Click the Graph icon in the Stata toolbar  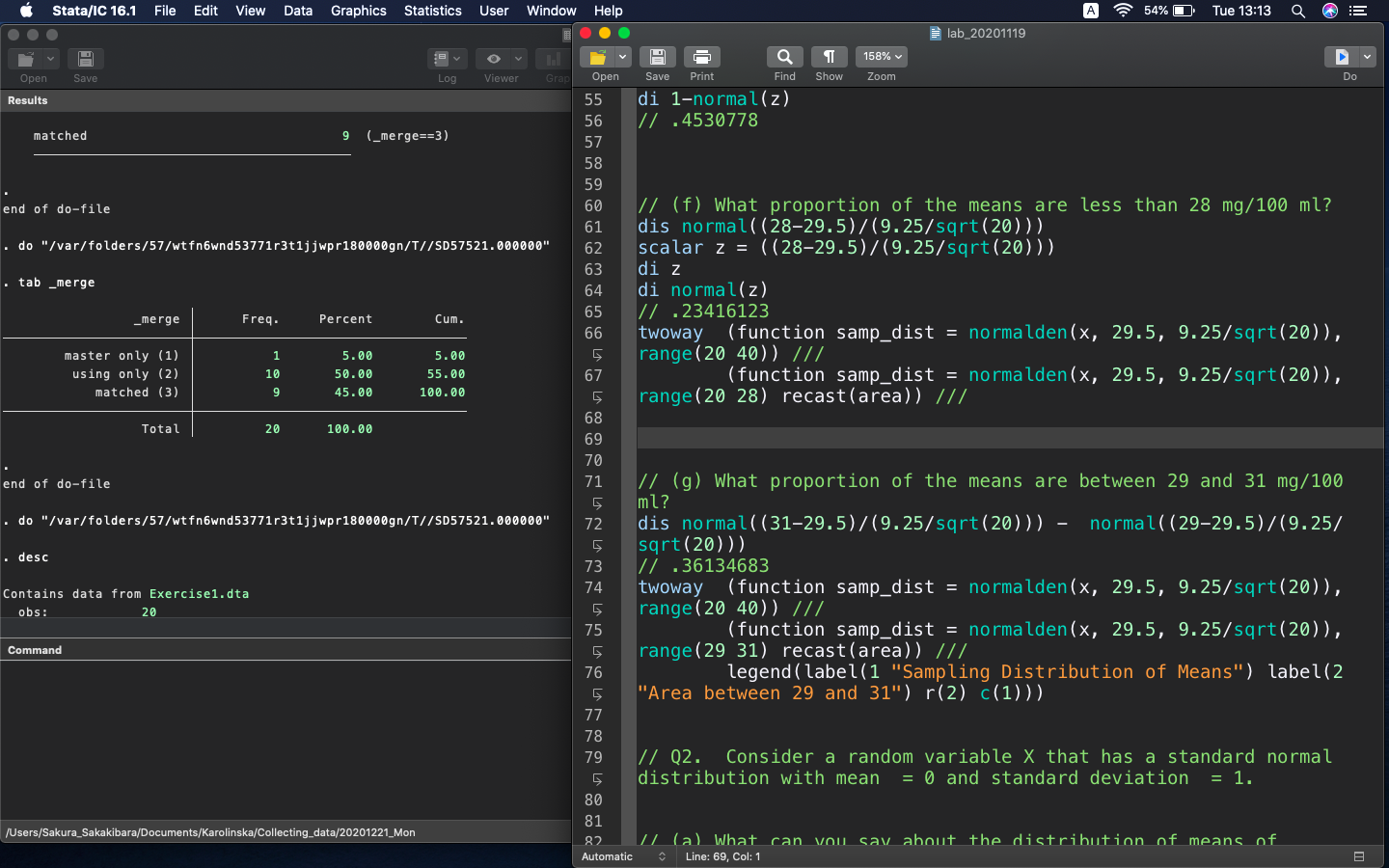[554, 59]
